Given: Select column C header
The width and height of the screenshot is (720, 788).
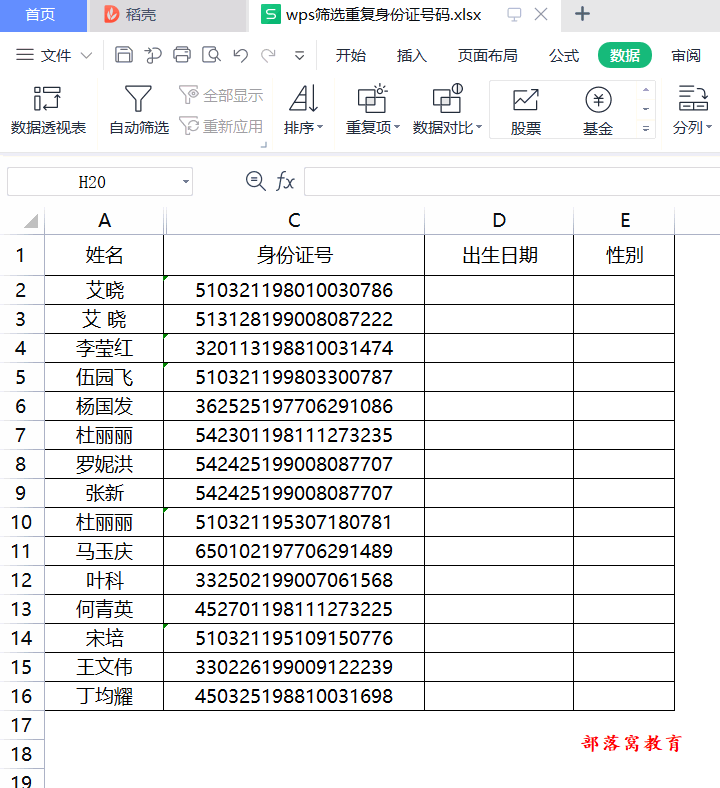Looking at the screenshot, I should click(x=294, y=221).
